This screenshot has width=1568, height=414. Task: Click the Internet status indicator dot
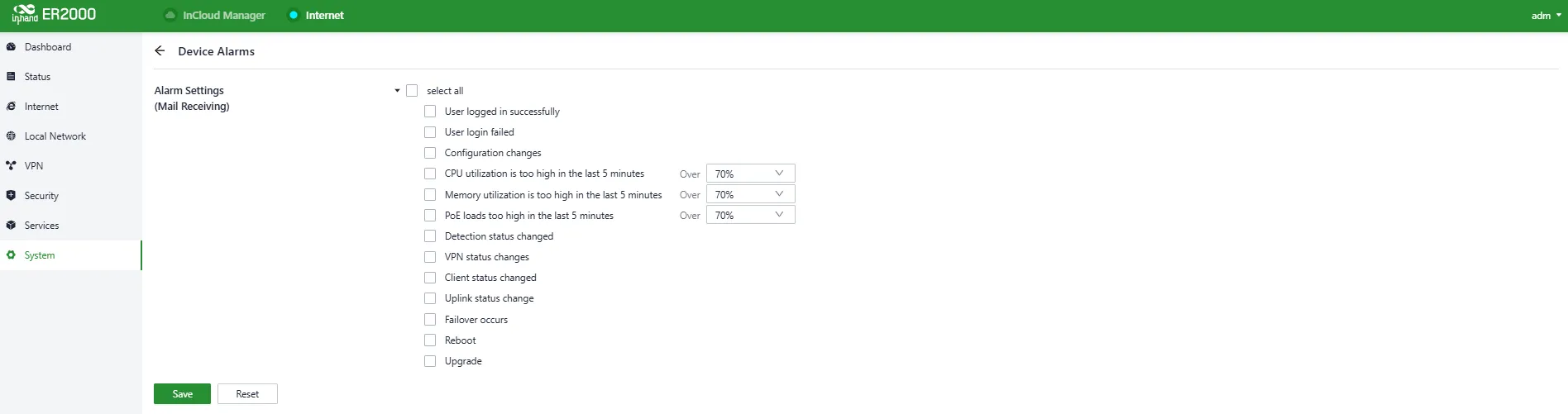(x=294, y=15)
